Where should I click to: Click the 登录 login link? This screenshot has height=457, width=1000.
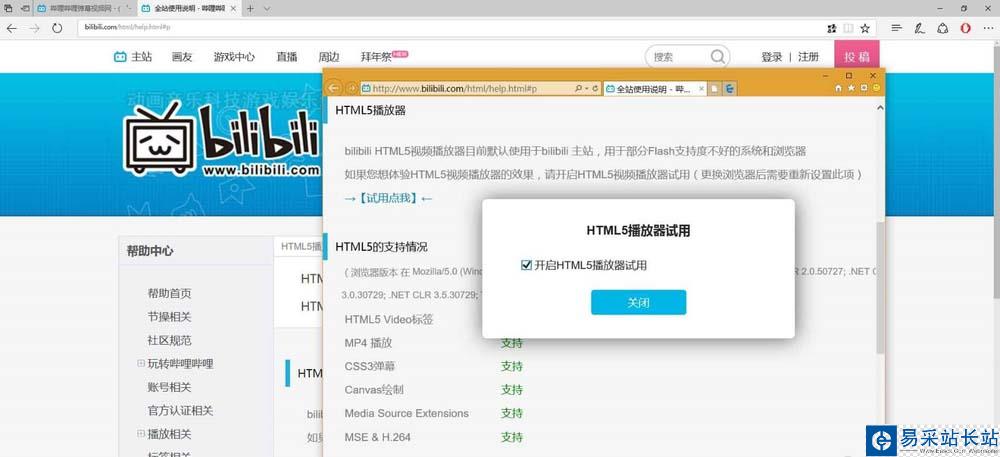(772, 57)
